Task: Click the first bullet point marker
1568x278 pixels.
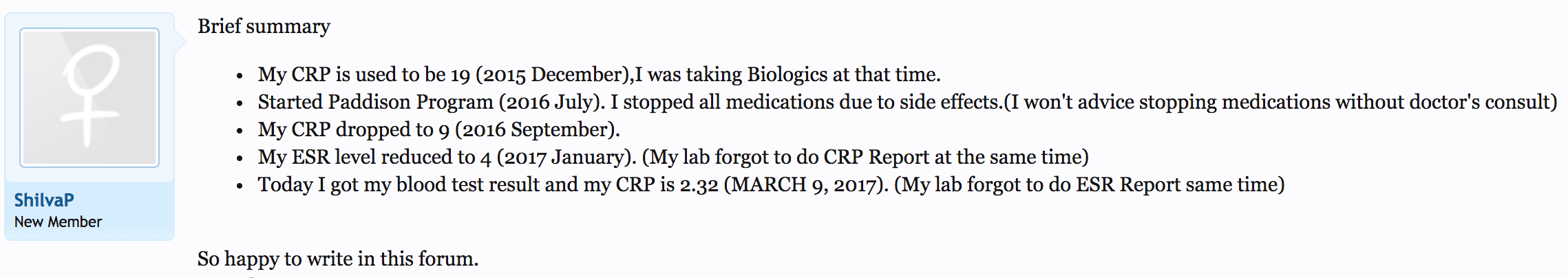Action: coord(240,76)
